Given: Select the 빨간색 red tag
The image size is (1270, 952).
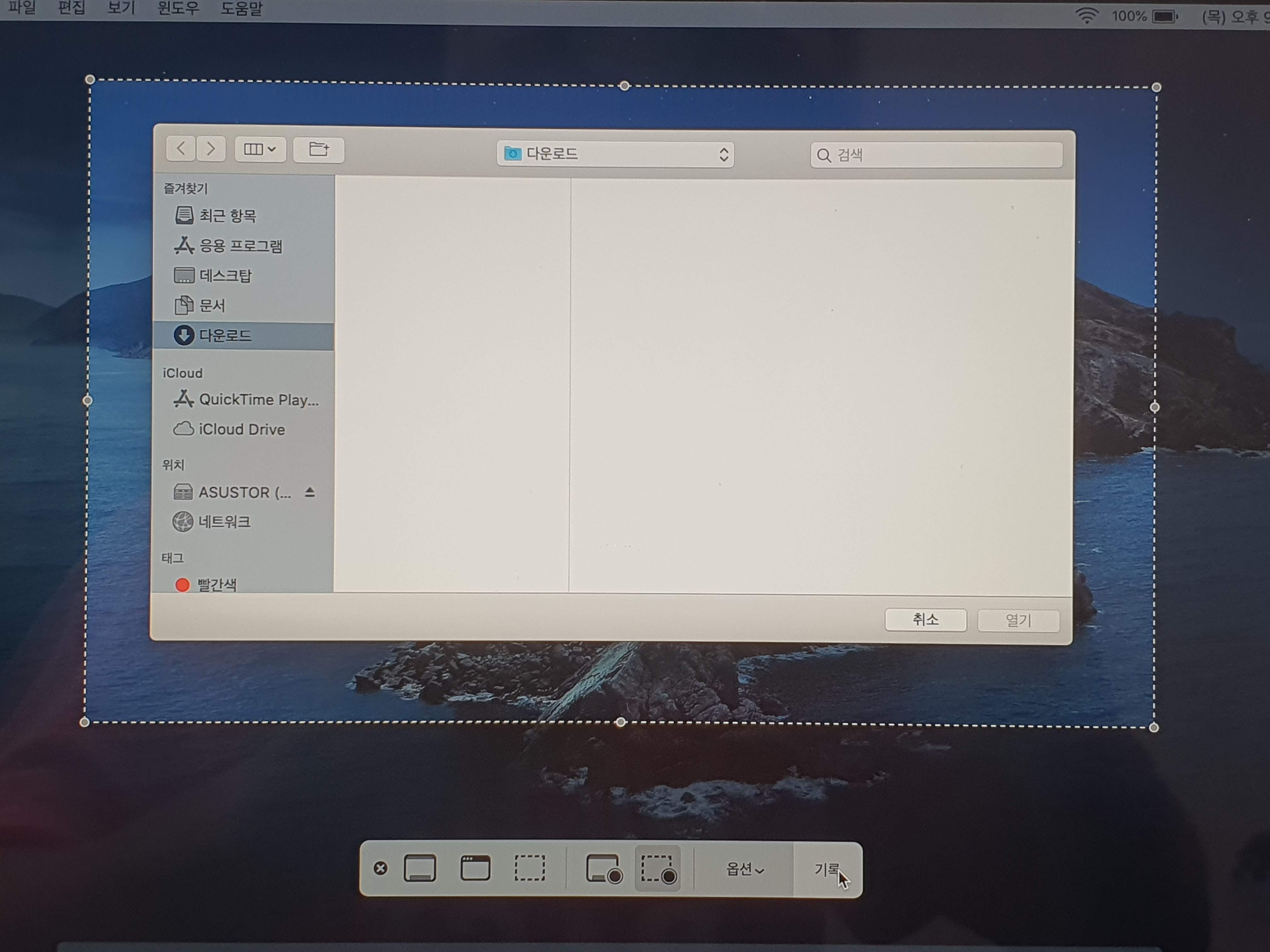Looking at the screenshot, I should (216, 584).
